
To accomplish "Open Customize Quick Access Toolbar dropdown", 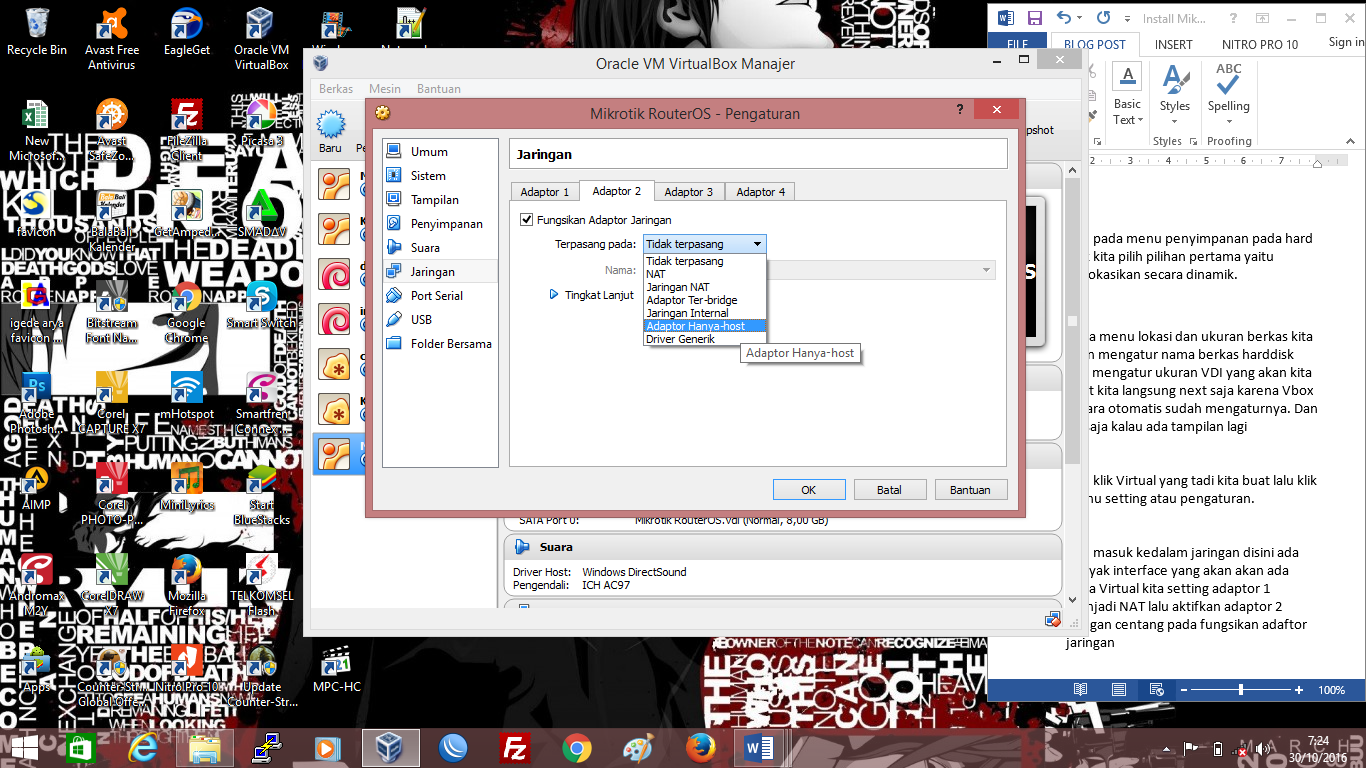I will click(1129, 18).
